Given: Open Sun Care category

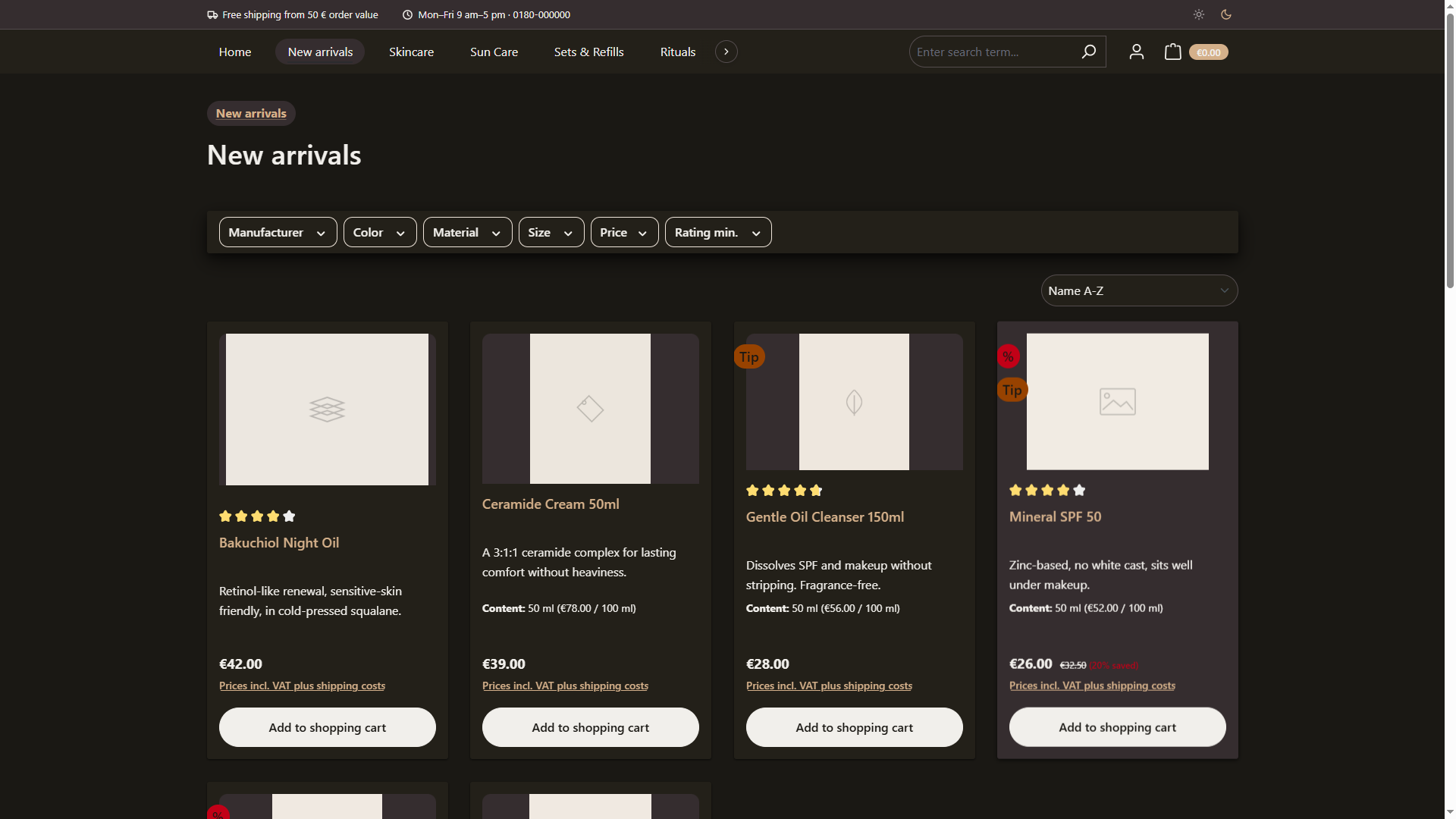Looking at the screenshot, I should point(494,52).
